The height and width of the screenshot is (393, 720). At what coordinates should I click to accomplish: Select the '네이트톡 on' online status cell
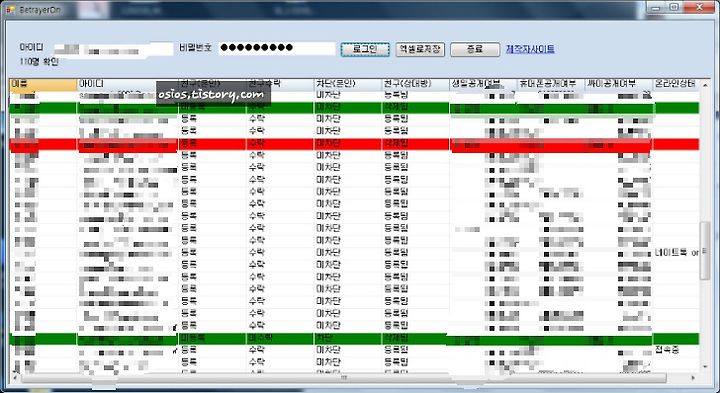point(676,253)
